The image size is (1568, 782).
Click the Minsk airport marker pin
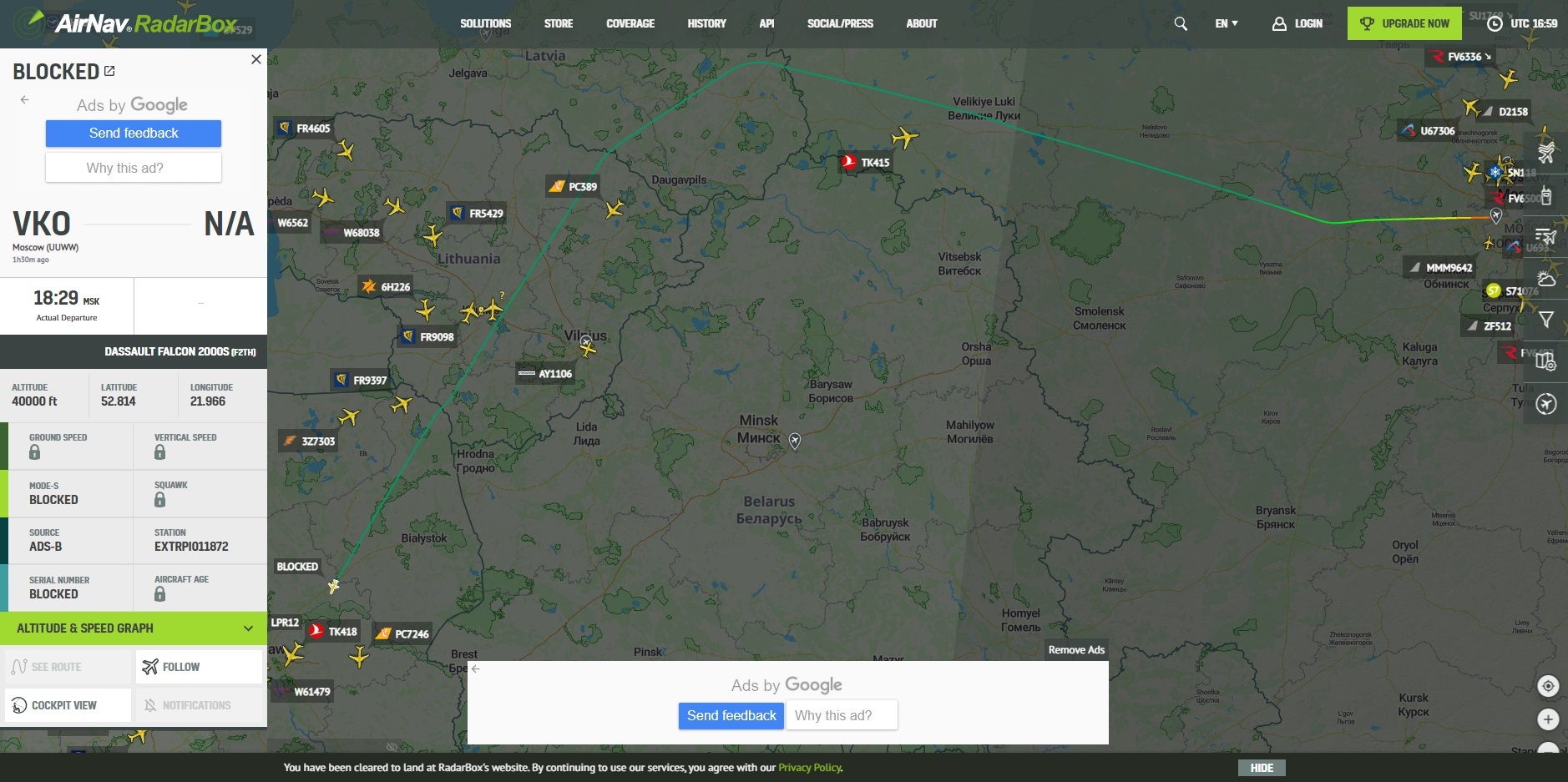(x=795, y=441)
